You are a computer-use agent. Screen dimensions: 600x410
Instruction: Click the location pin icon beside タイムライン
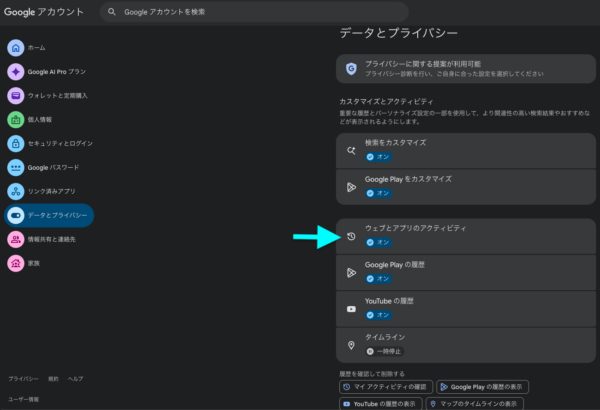pos(351,345)
